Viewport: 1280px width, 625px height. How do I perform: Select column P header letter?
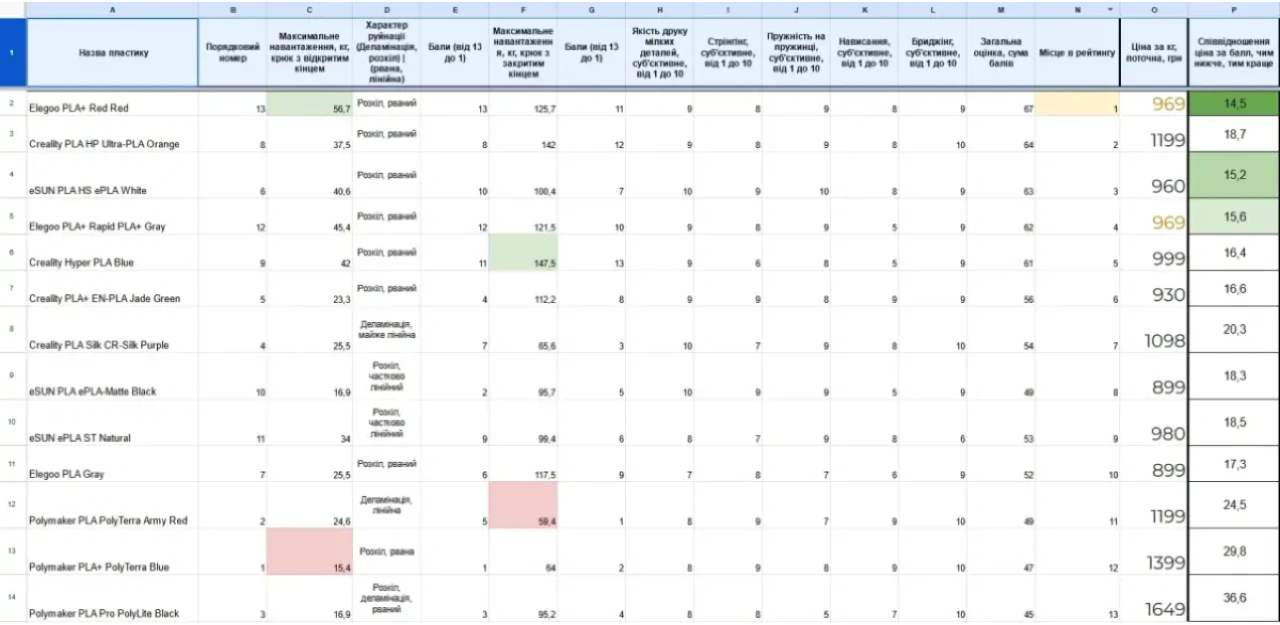point(1234,9)
